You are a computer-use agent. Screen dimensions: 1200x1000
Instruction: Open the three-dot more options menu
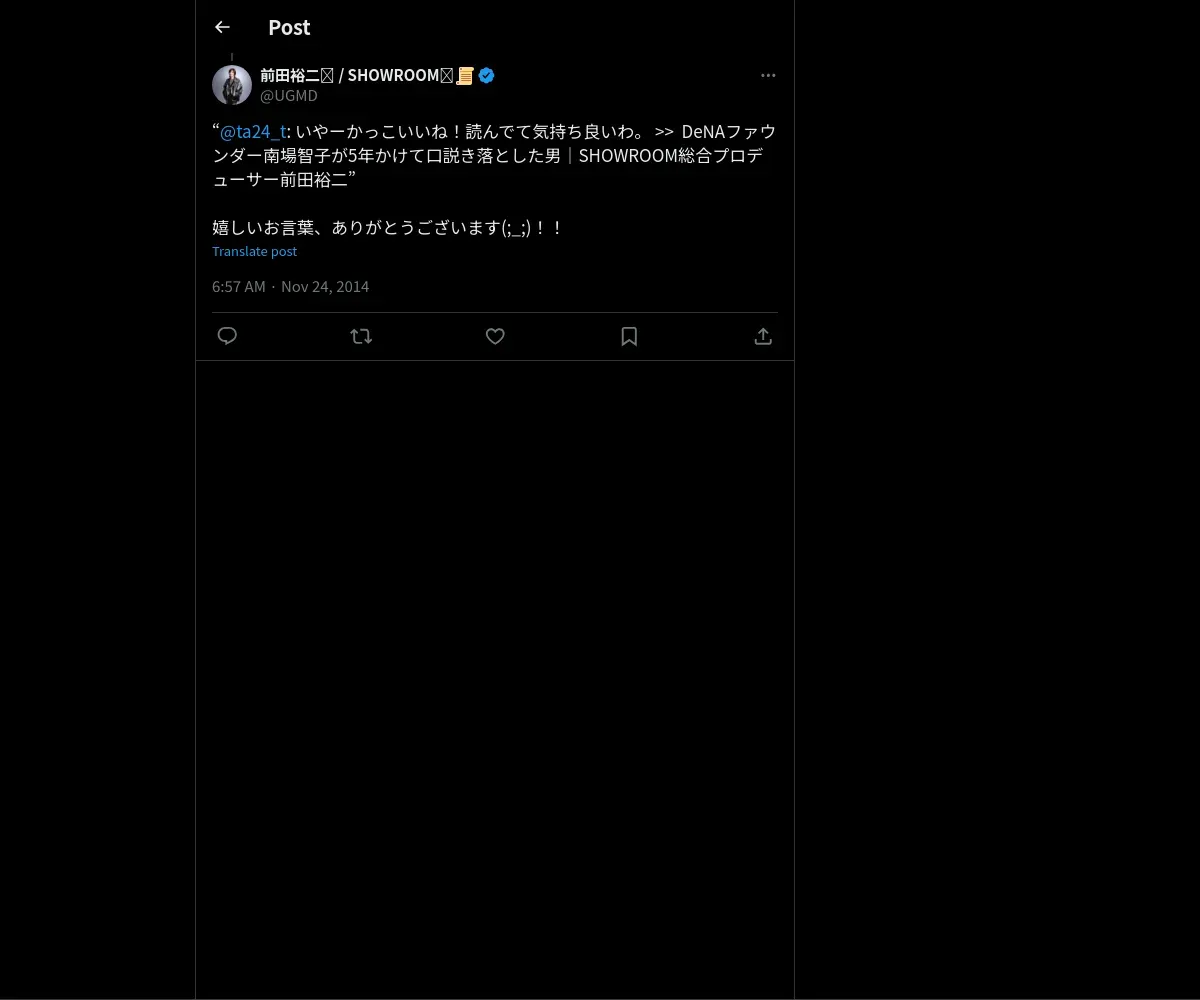(x=768, y=75)
